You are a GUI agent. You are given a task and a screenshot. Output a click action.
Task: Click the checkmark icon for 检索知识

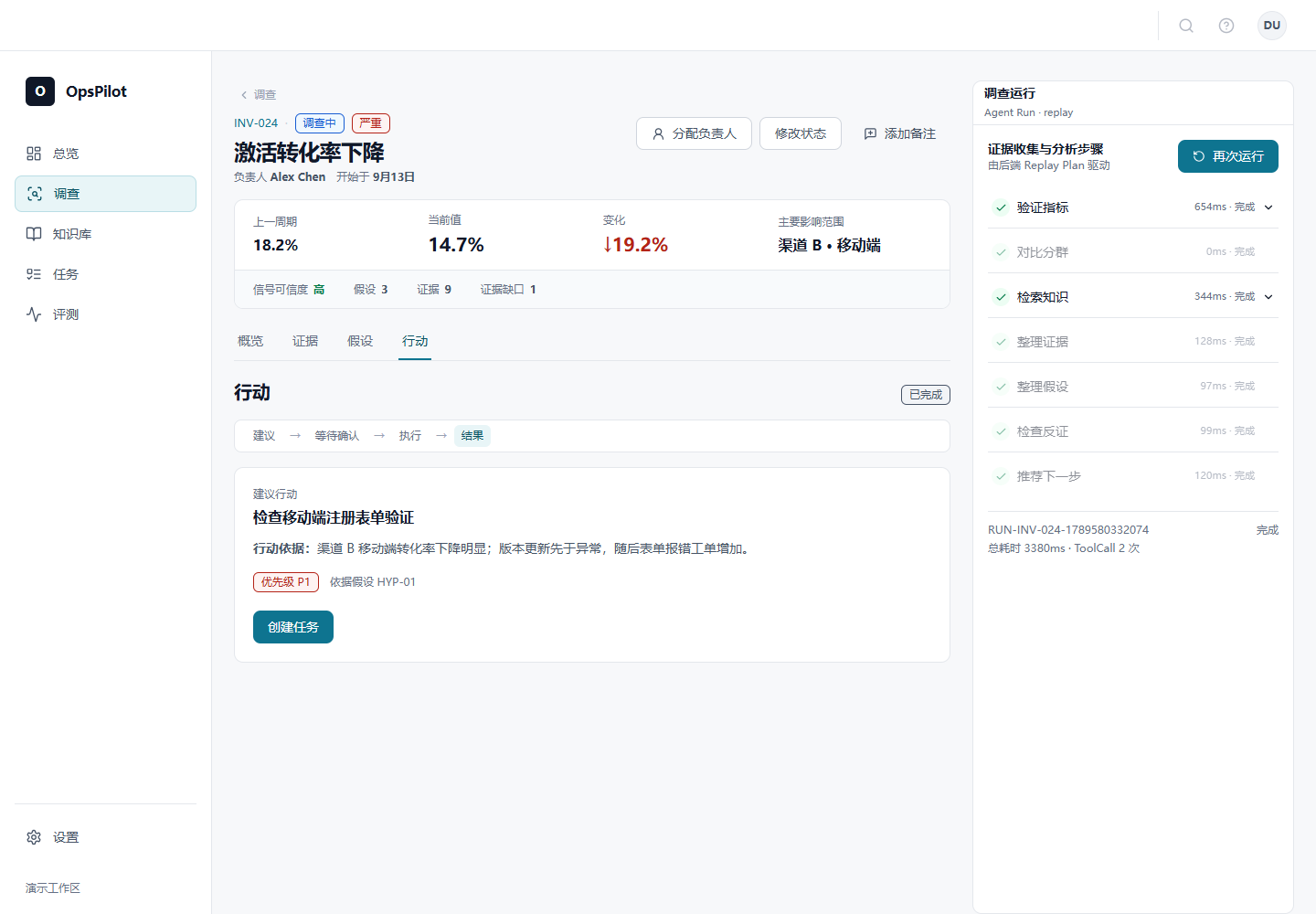pos(1002,297)
